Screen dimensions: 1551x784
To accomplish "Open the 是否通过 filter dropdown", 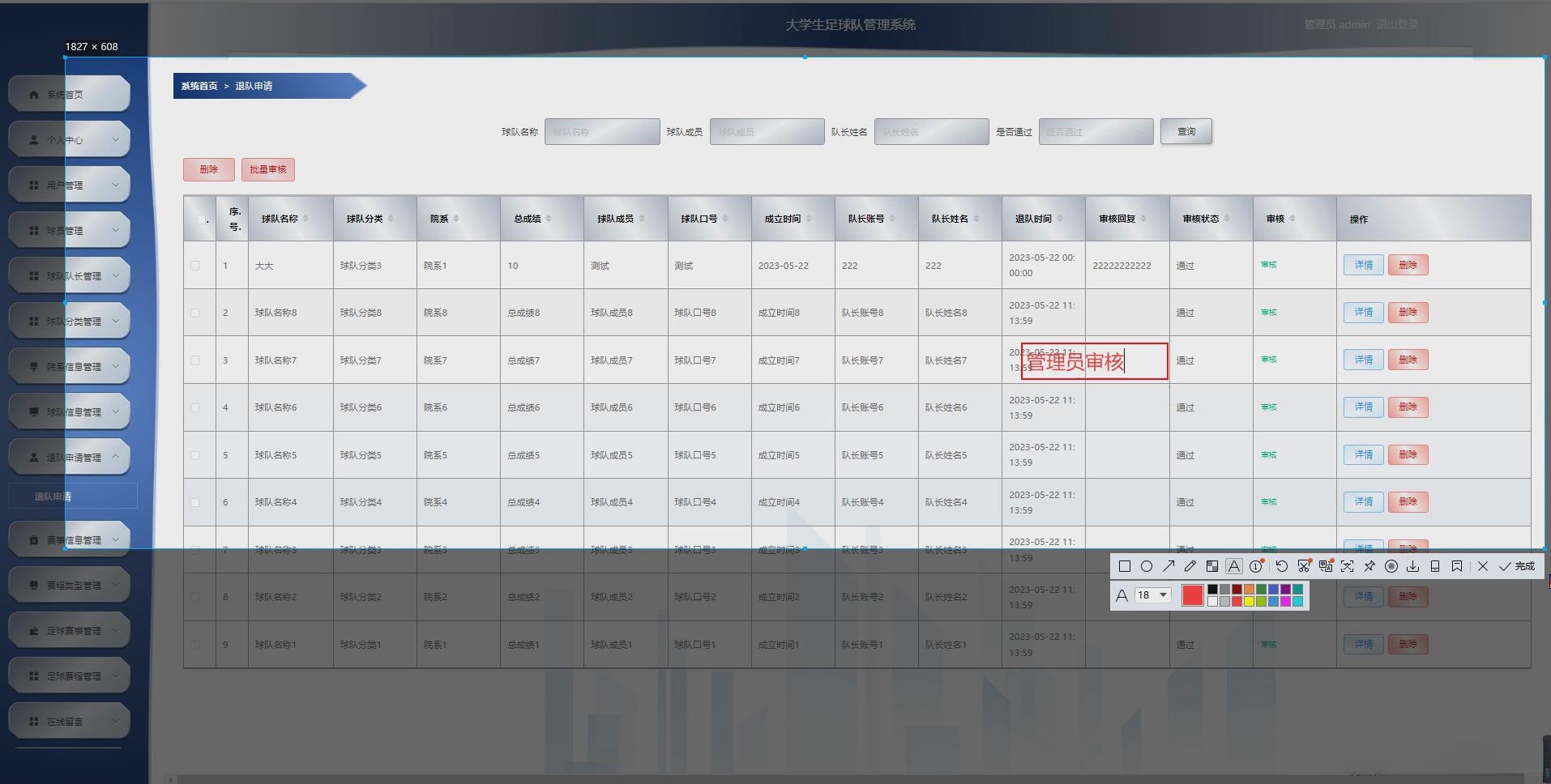I will [x=1096, y=131].
